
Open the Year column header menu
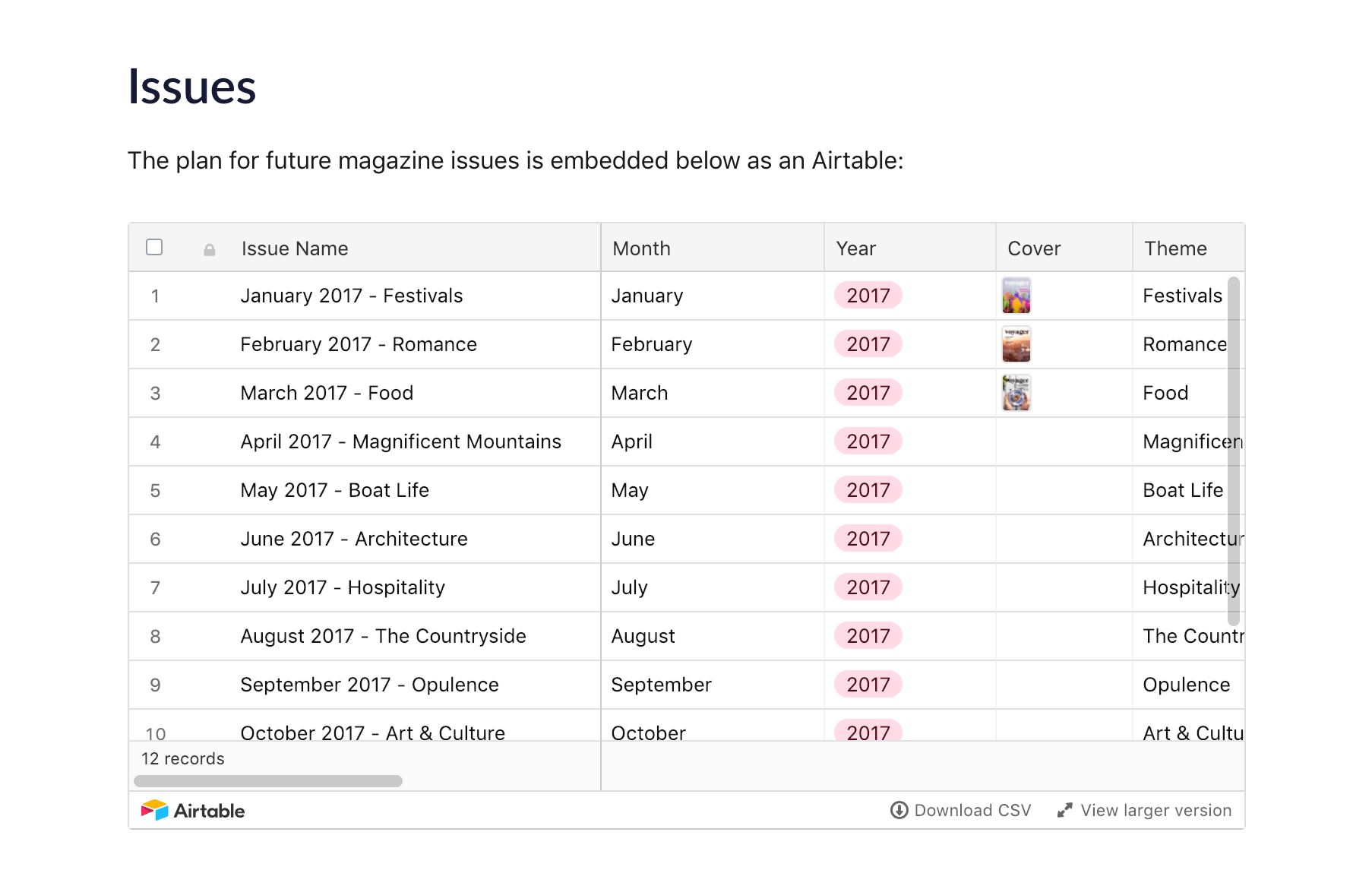[x=855, y=248]
